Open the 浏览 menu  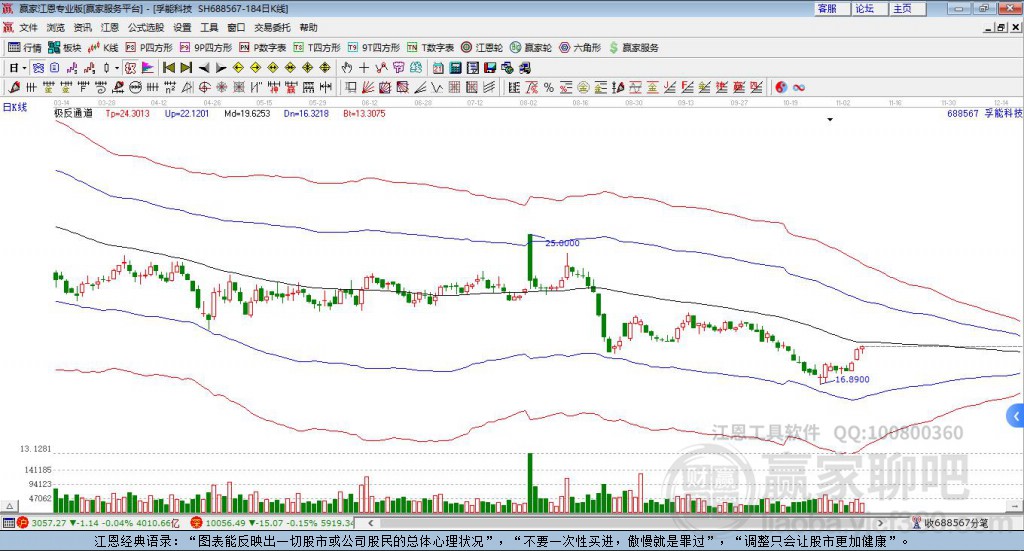(56, 27)
